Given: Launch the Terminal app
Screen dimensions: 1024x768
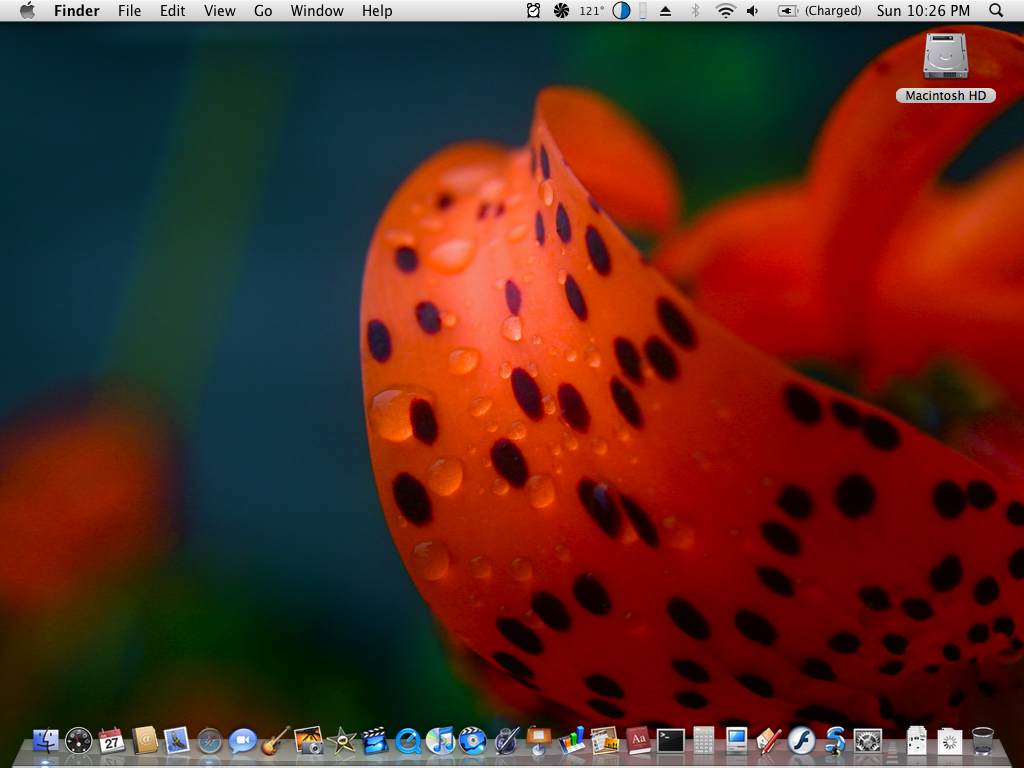Looking at the screenshot, I should pyautogui.click(x=671, y=741).
